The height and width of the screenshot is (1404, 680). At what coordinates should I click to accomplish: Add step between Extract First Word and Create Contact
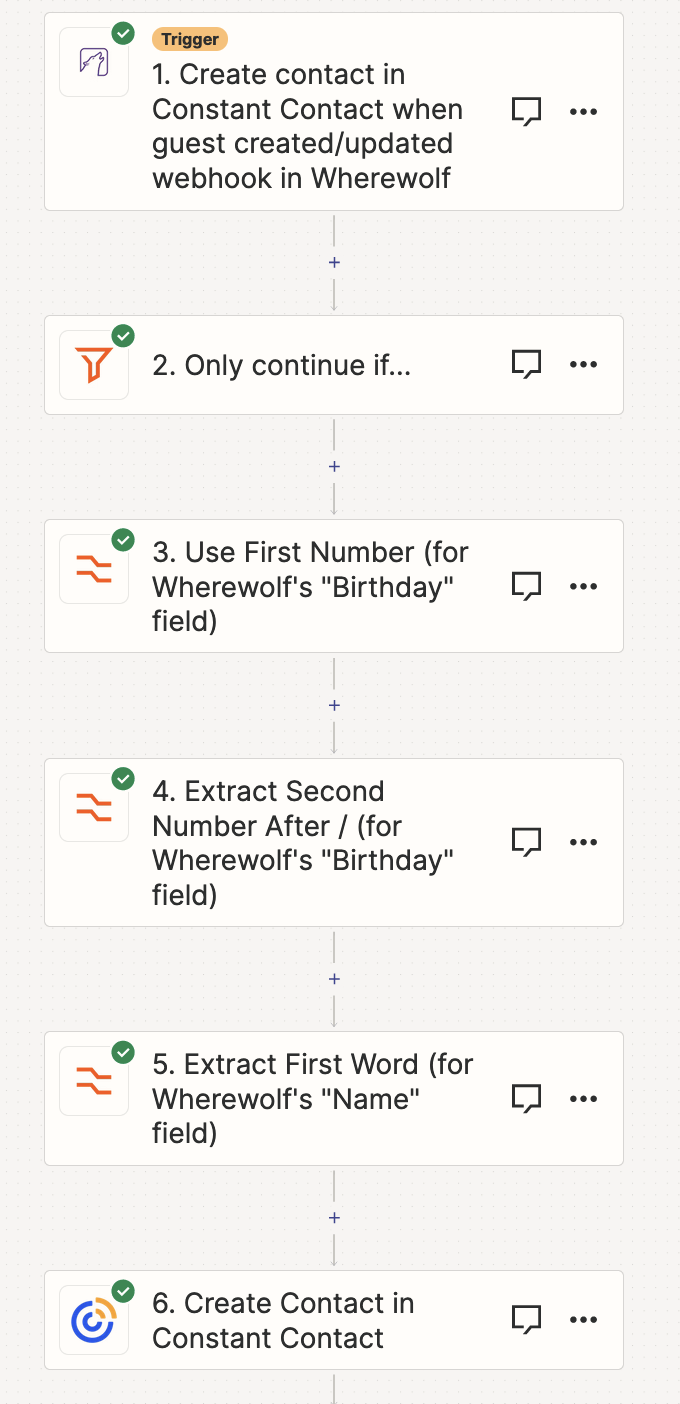pos(334,1217)
